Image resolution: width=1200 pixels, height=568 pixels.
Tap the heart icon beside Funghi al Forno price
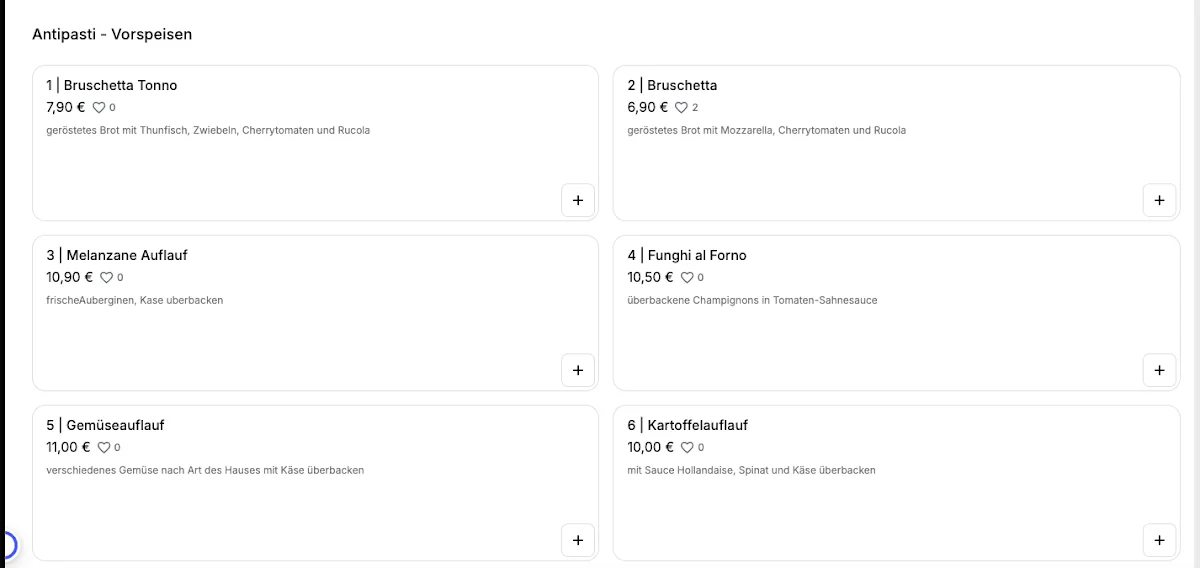pos(687,277)
